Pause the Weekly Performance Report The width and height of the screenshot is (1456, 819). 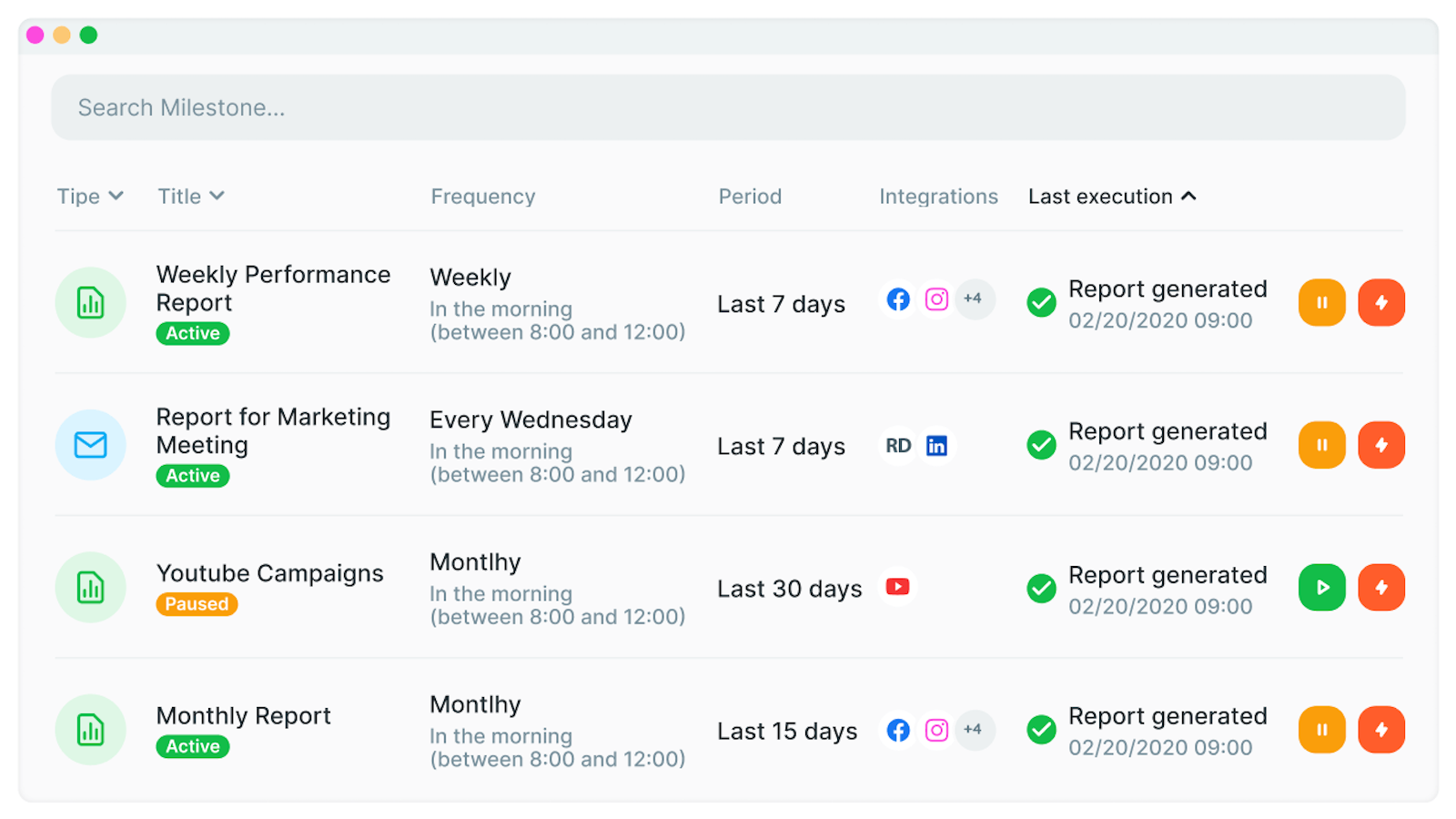[1321, 302]
